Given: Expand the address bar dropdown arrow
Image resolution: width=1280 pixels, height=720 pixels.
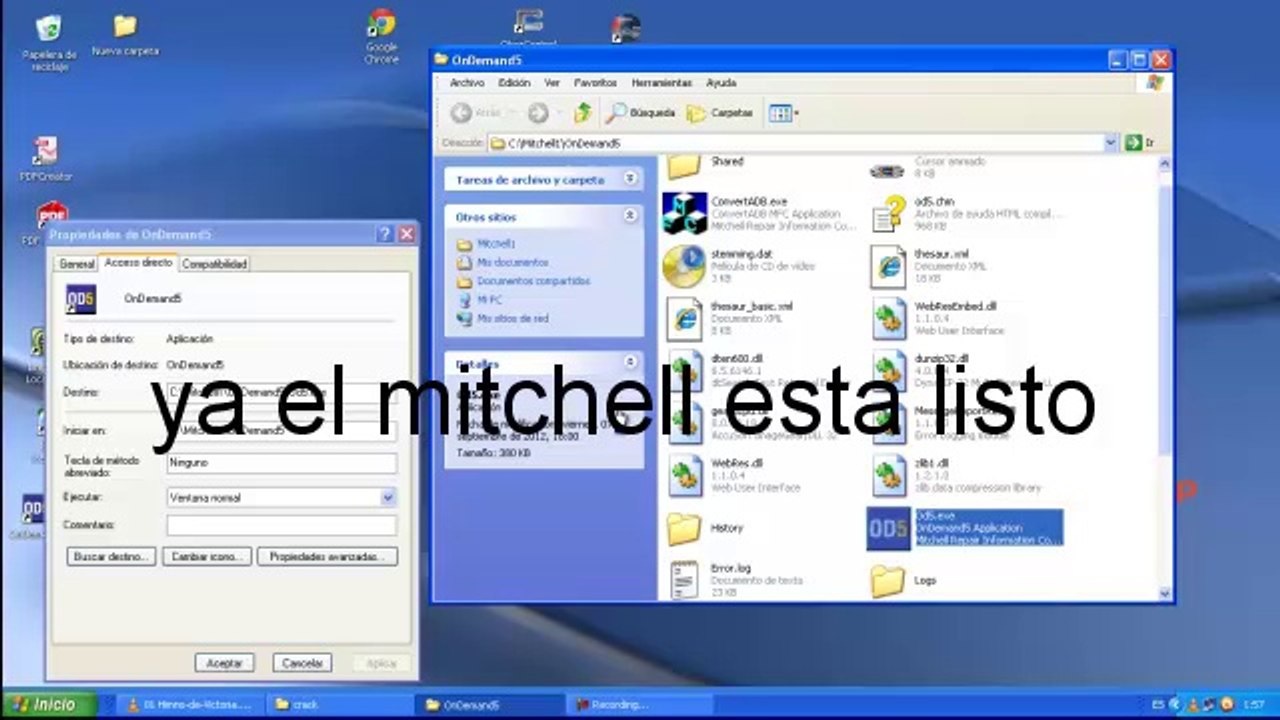Looking at the screenshot, I should click(x=1110, y=143).
